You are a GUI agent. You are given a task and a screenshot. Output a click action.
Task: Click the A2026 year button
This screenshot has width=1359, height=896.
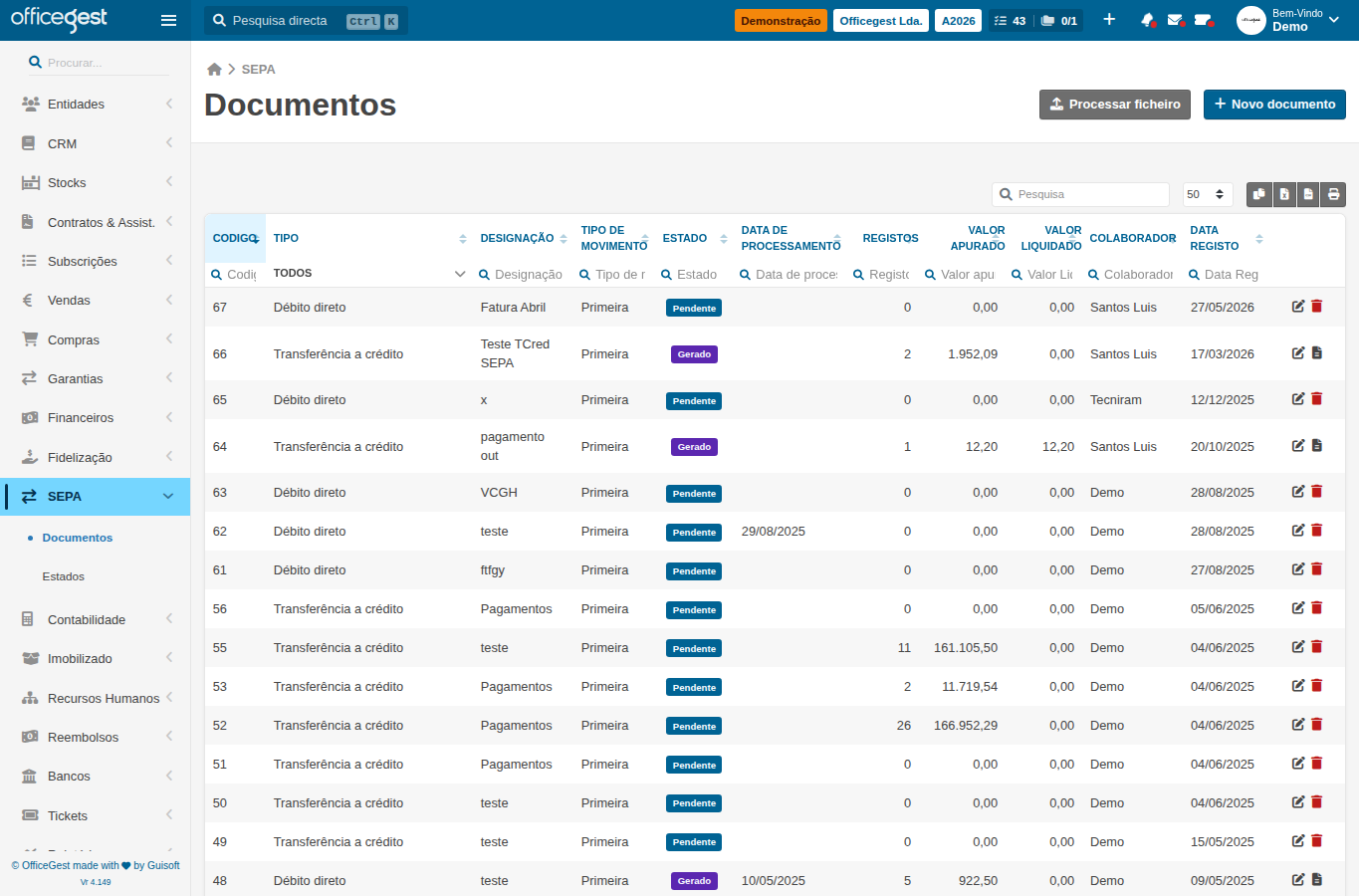(959, 20)
